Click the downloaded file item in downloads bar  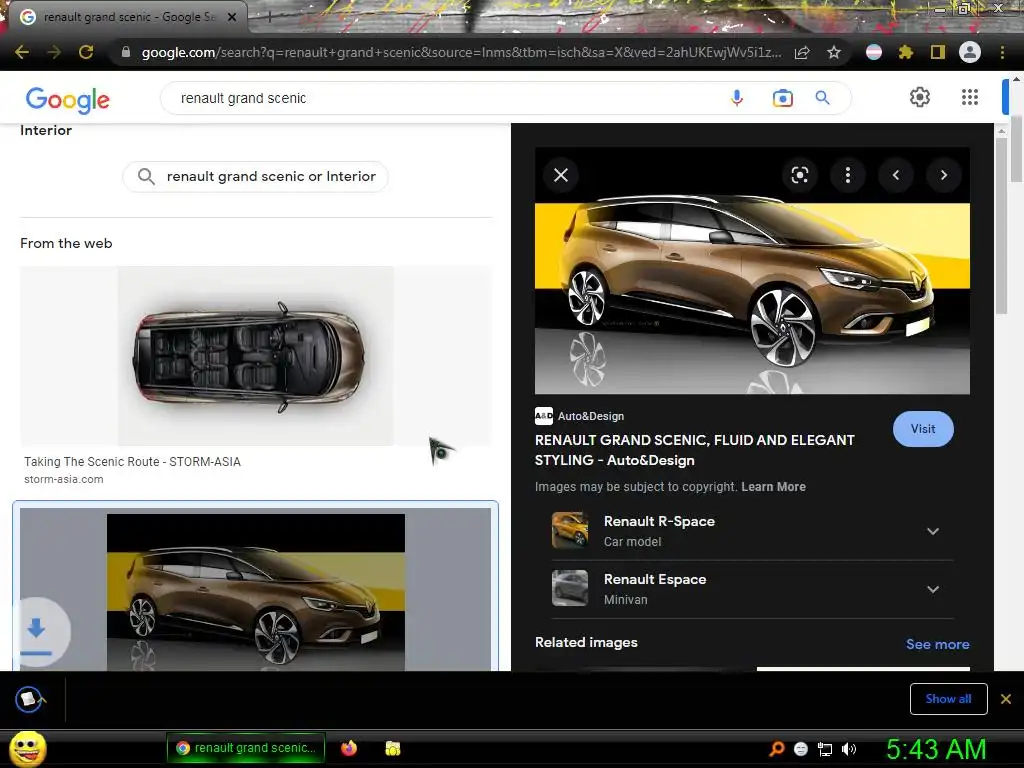tap(30, 699)
